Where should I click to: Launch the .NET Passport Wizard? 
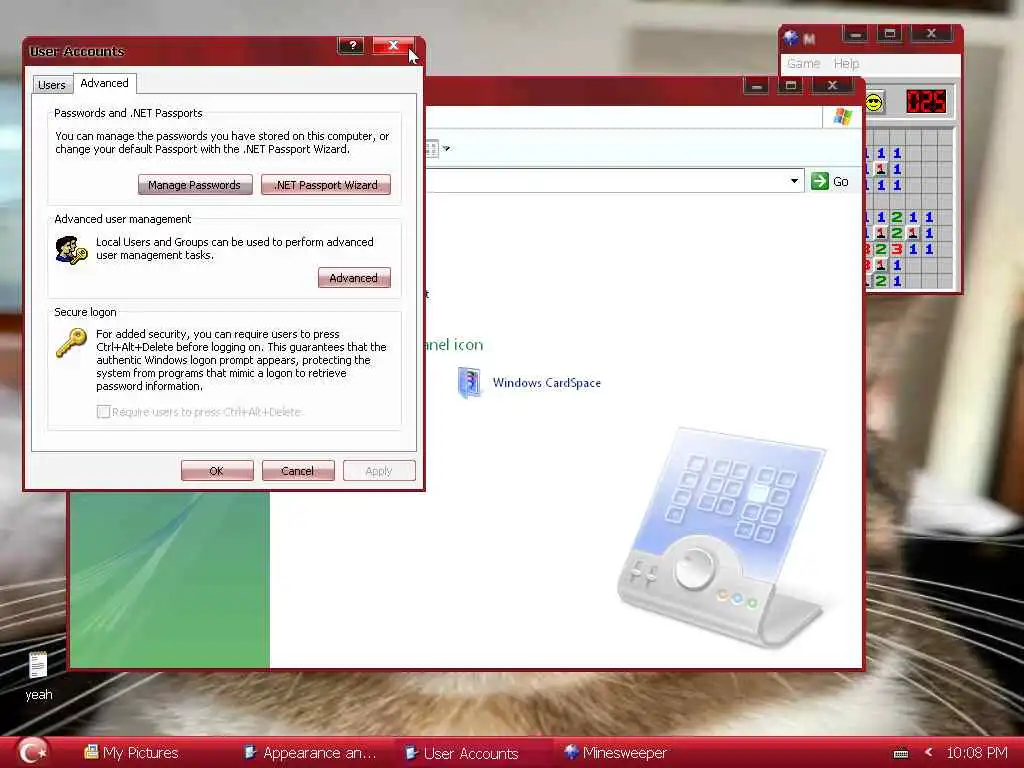326,185
